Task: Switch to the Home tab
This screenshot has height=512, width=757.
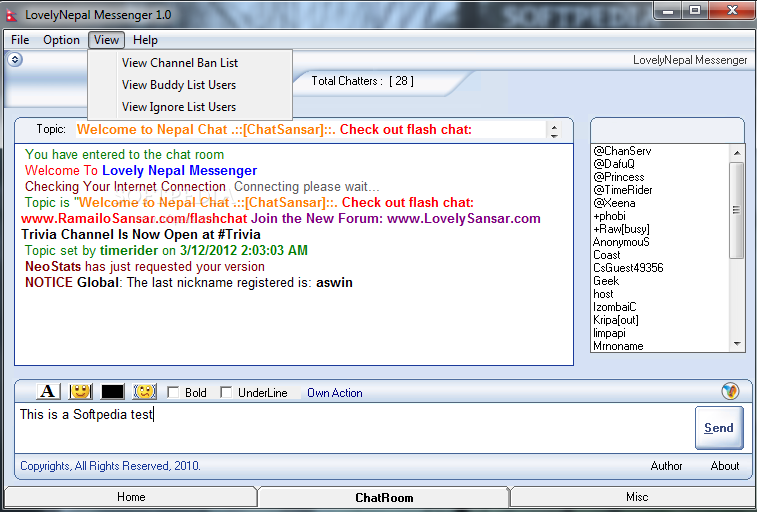Action: [x=131, y=497]
